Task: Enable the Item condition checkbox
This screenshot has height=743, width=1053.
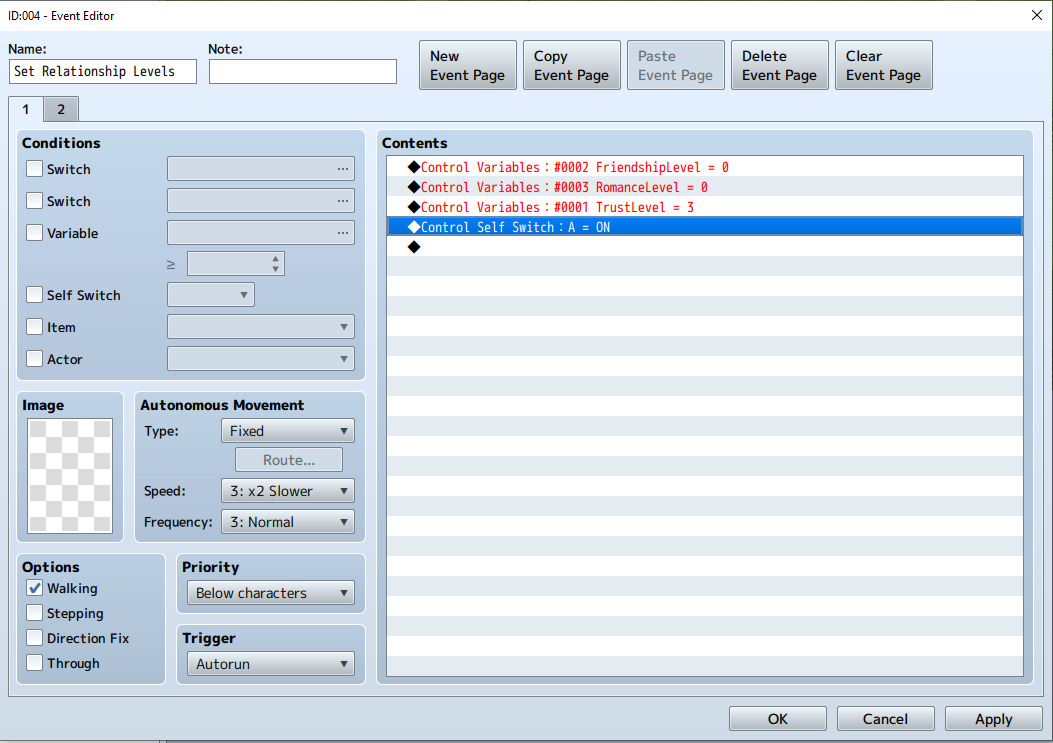Action: pos(34,327)
